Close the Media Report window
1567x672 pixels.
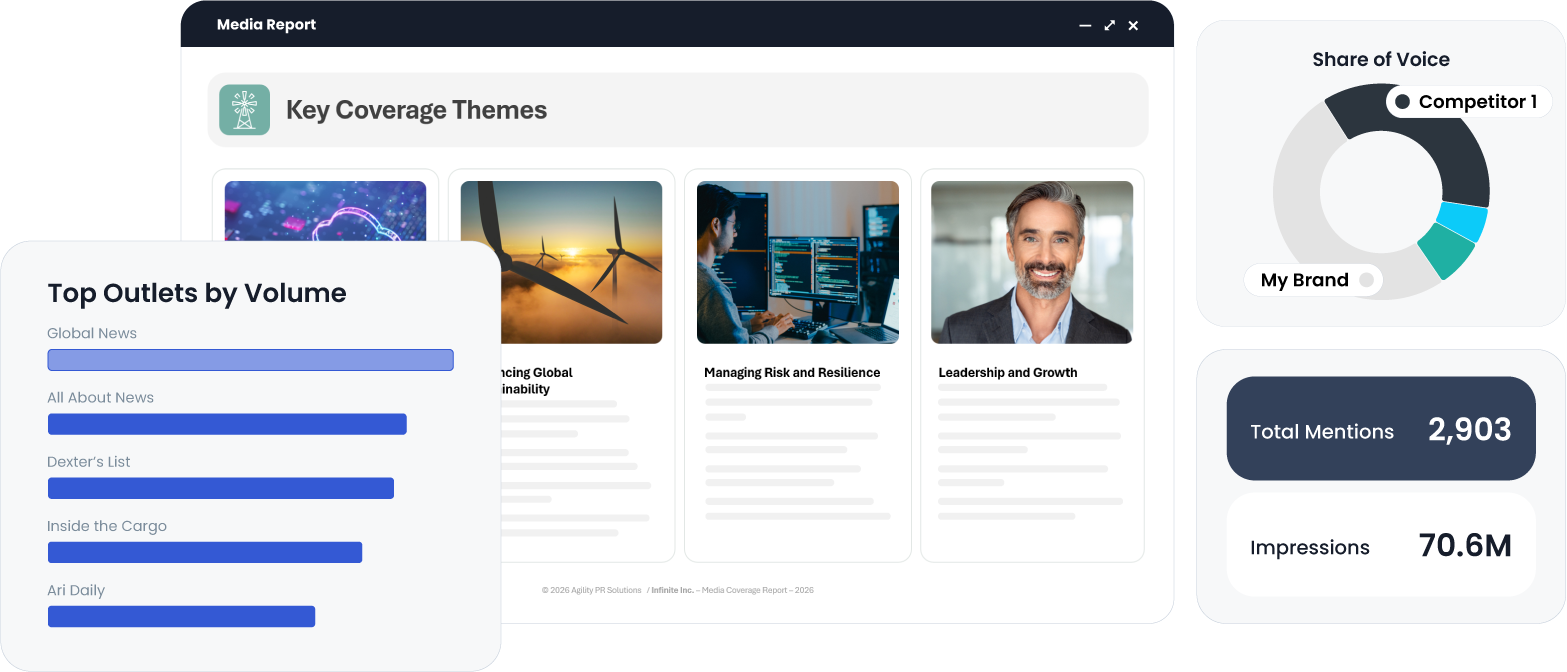1133,25
